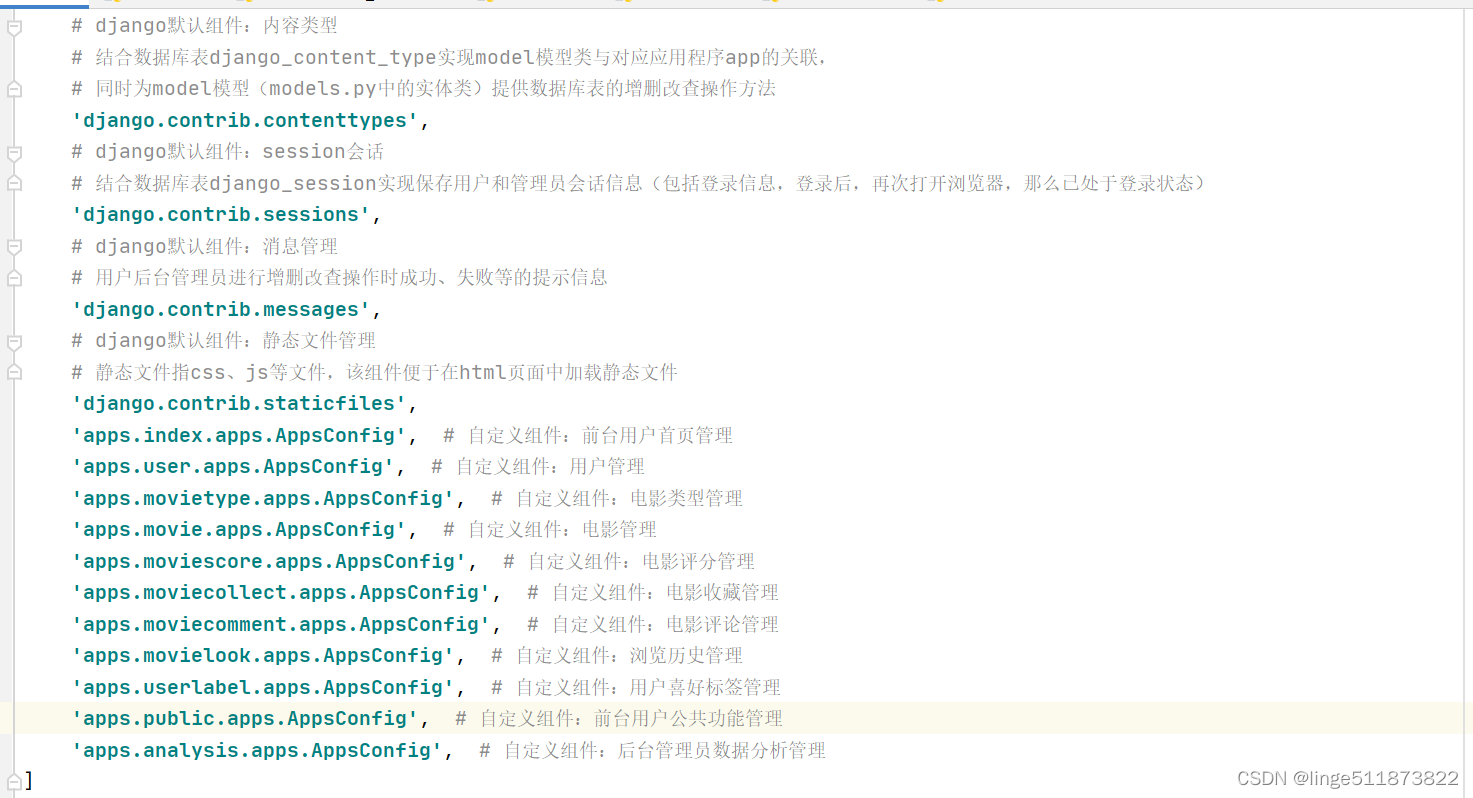The height and width of the screenshot is (798, 1473).
Task: Click the comment 自定义组件:电影类型管理
Action: (x=617, y=499)
